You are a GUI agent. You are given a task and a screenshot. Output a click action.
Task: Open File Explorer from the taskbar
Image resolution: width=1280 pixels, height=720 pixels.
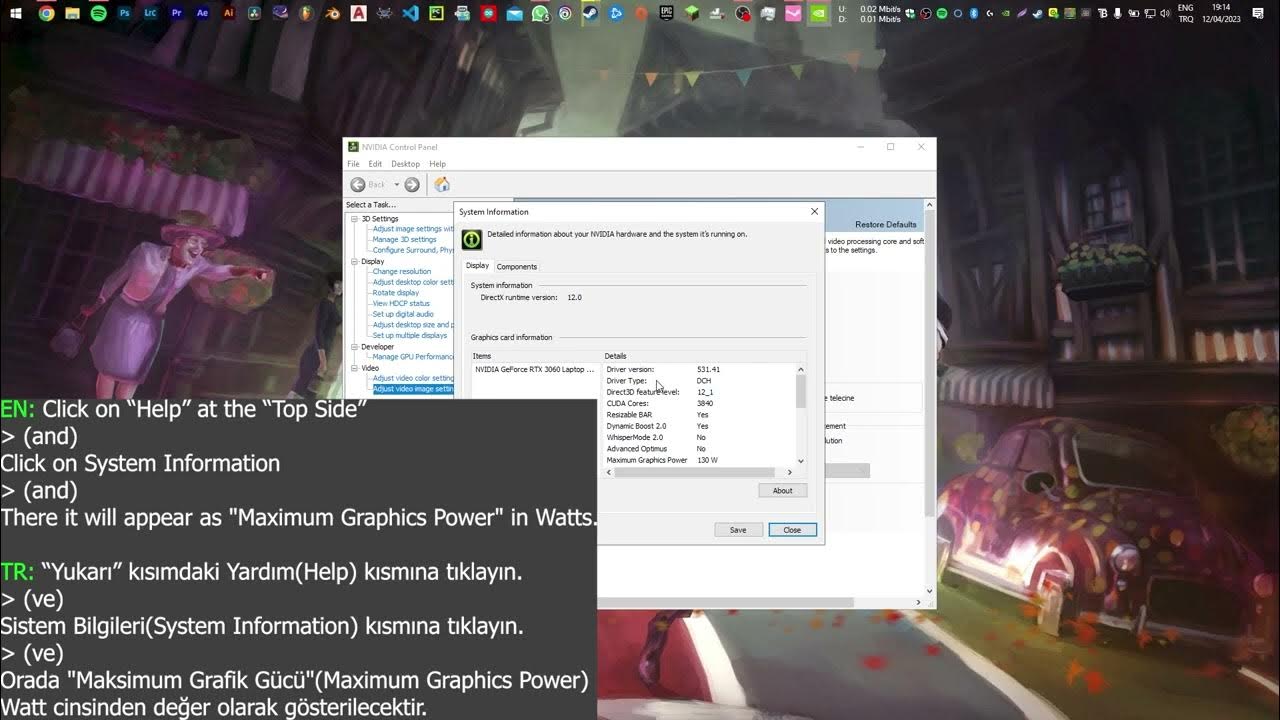72,14
